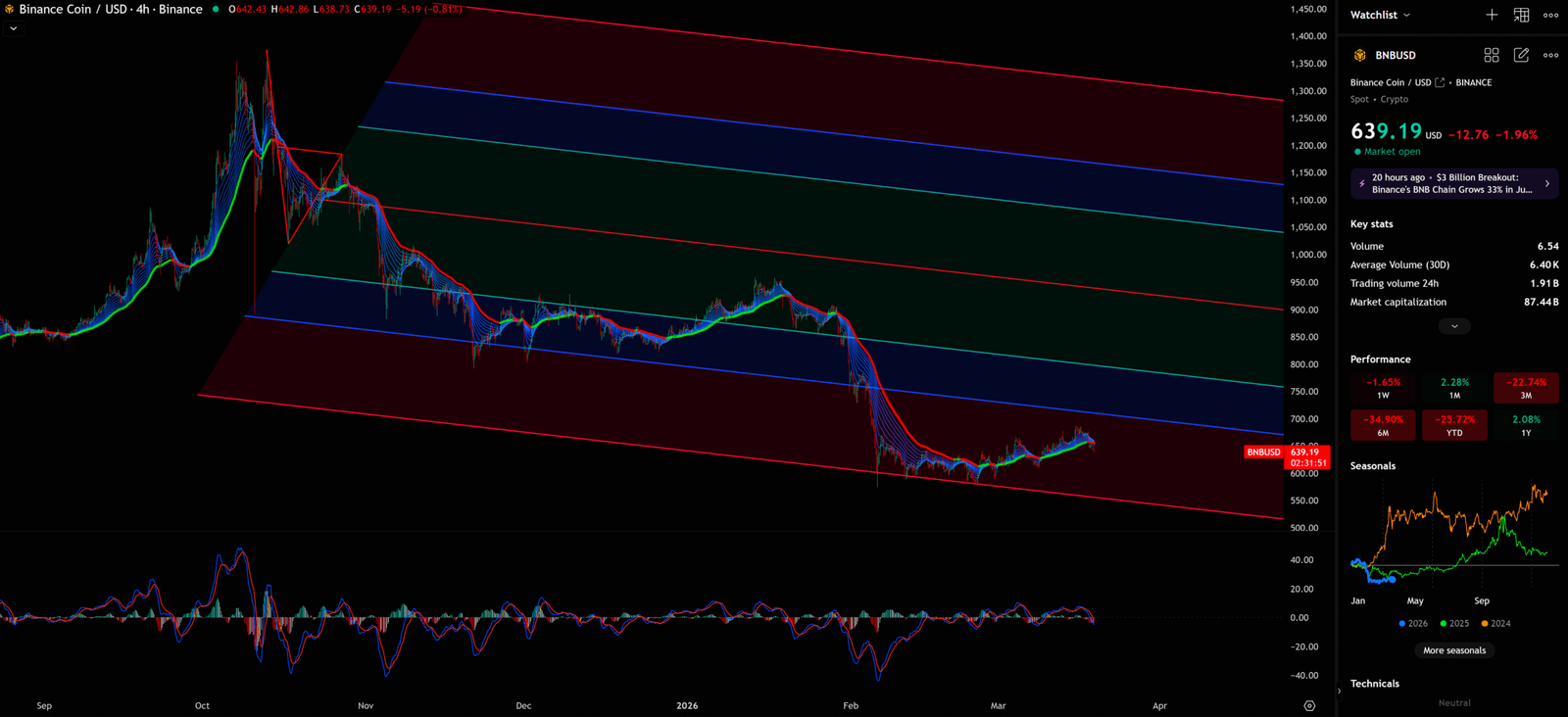Click the More seasonals button
Viewport: 1568px width, 717px height.
(1454, 650)
